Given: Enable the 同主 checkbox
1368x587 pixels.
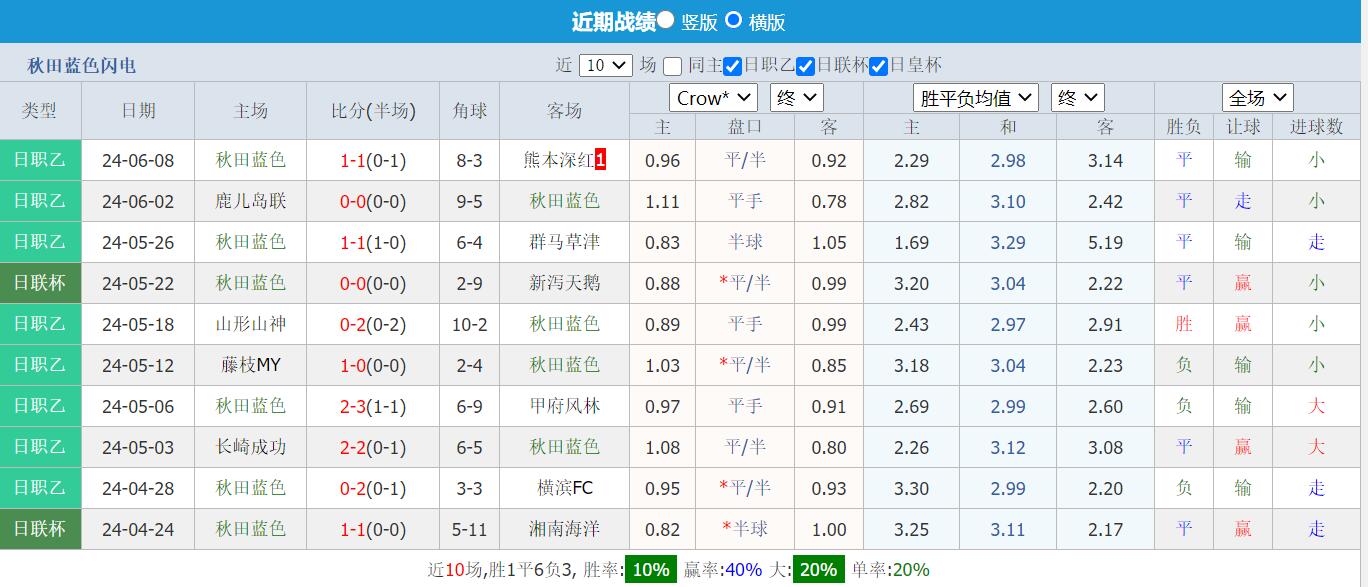Looking at the screenshot, I should [671, 66].
